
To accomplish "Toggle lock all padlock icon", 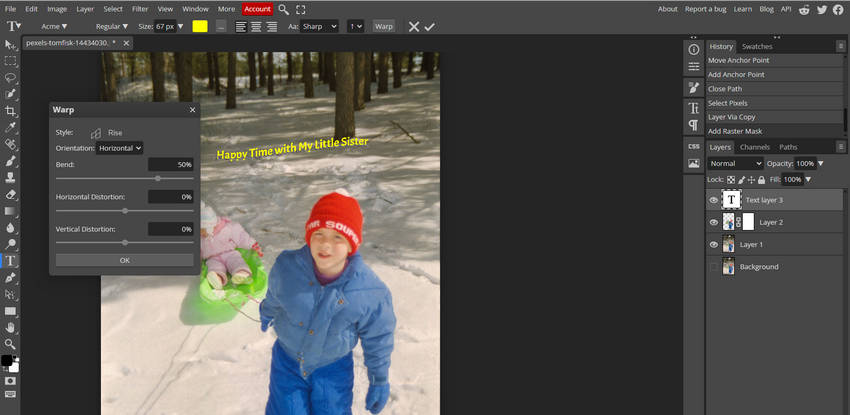I will click(x=761, y=179).
